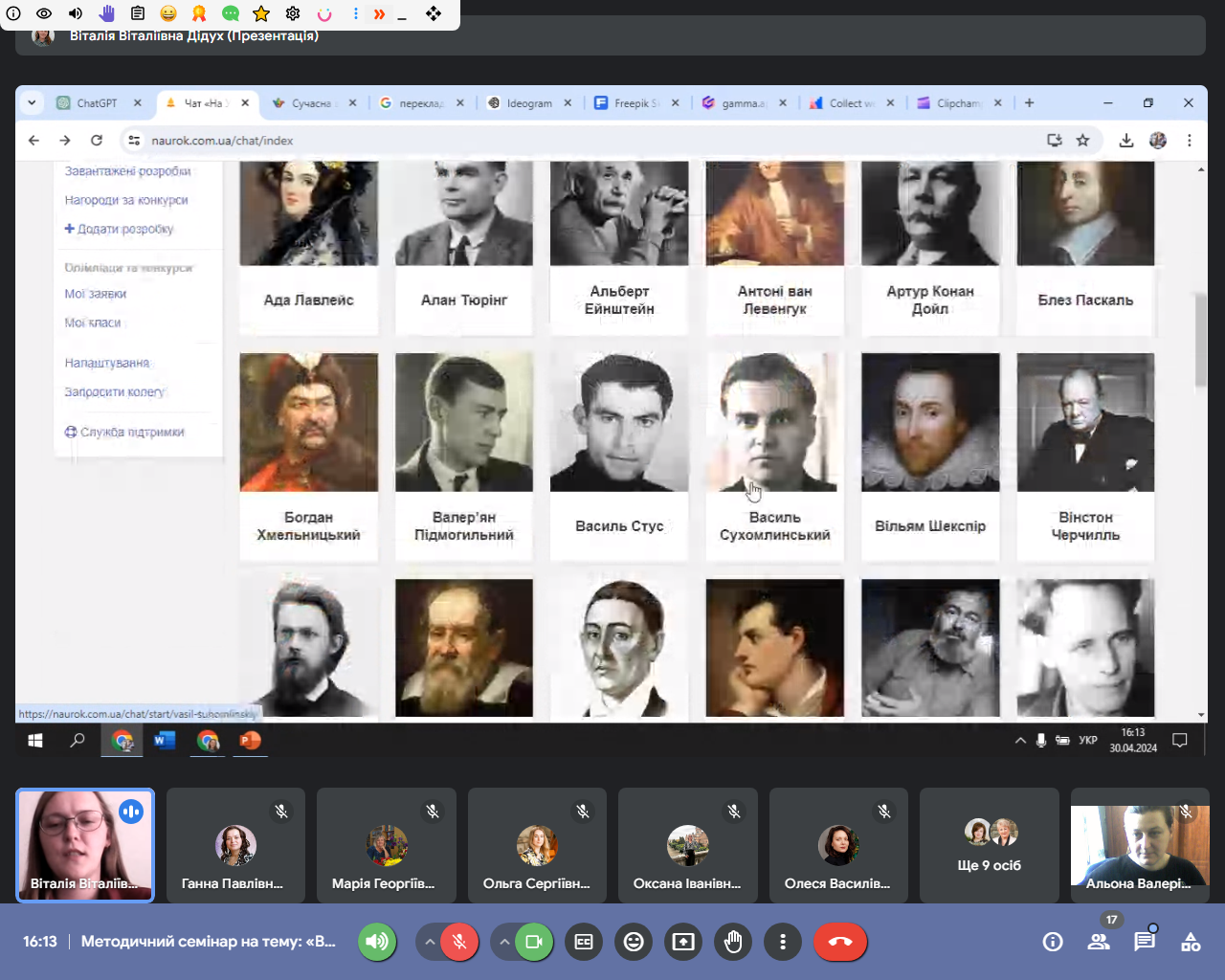Raise hand in the meeting toolbar
The height and width of the screenshot is (980, 1225).
(x=733, y=942)
